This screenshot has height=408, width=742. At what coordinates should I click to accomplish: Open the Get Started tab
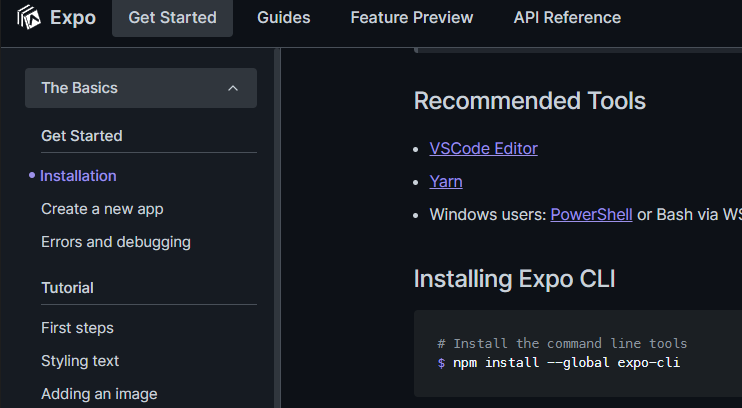coord(172,18)
